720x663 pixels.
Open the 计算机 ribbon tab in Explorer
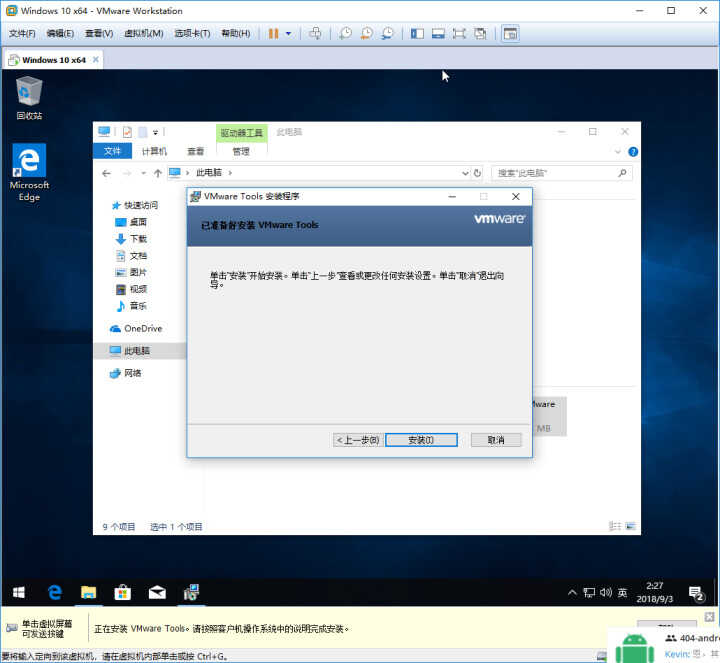click(154, 151)
